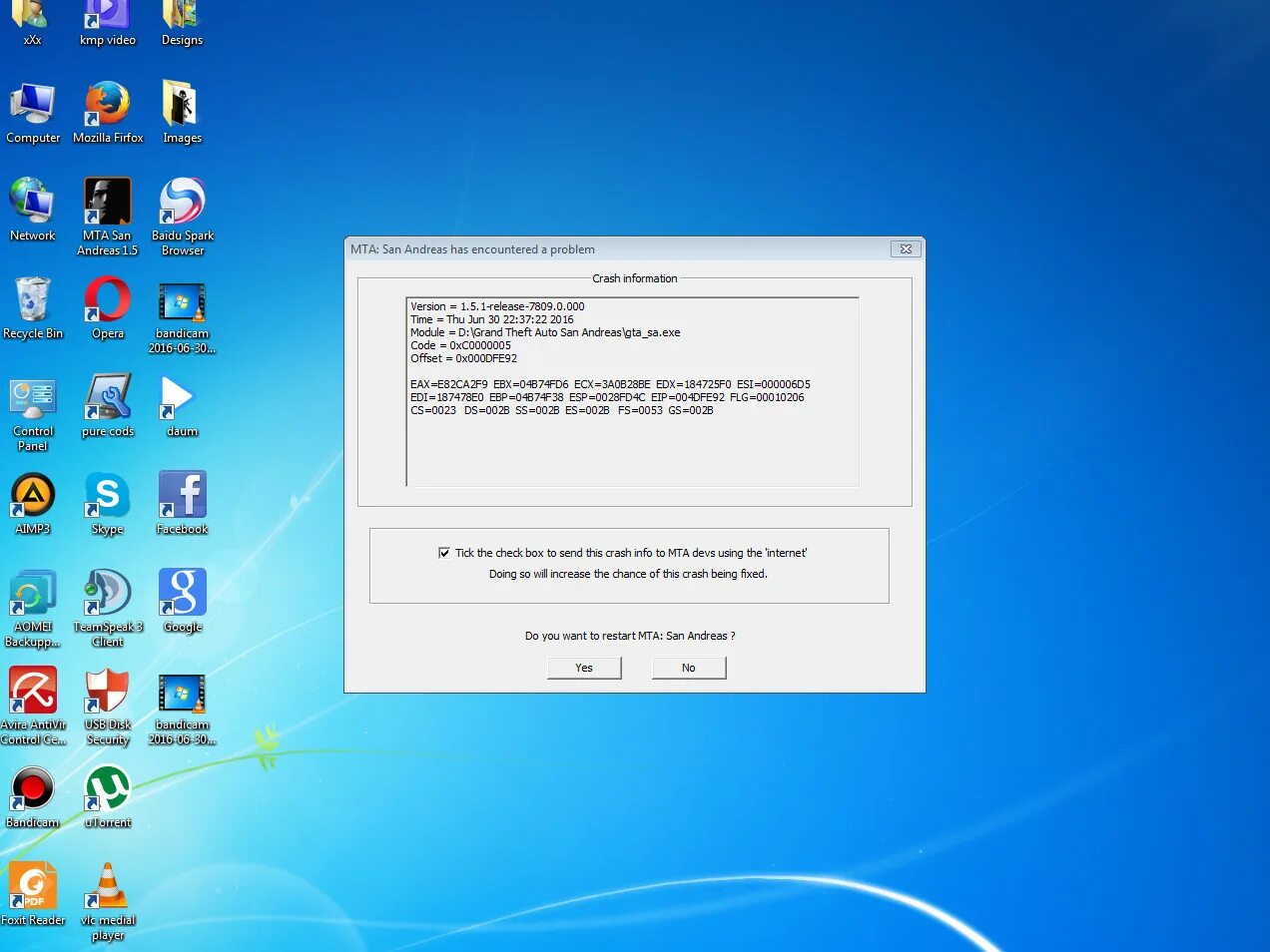Click the 'Do you want to restart' question text
Image resolution: width=1270 pixels, height=952 pixels.
pyautogui.click(x=630, y=636)
